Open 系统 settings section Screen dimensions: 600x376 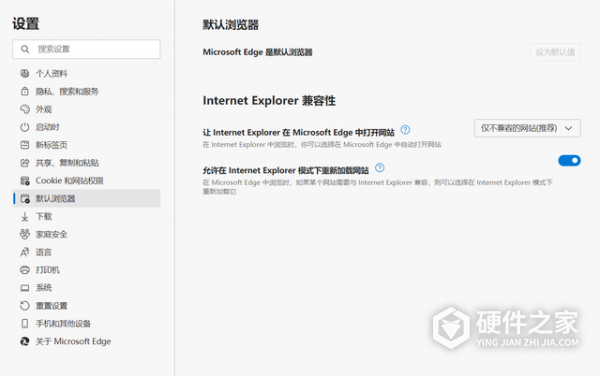(x=86, y=288)
